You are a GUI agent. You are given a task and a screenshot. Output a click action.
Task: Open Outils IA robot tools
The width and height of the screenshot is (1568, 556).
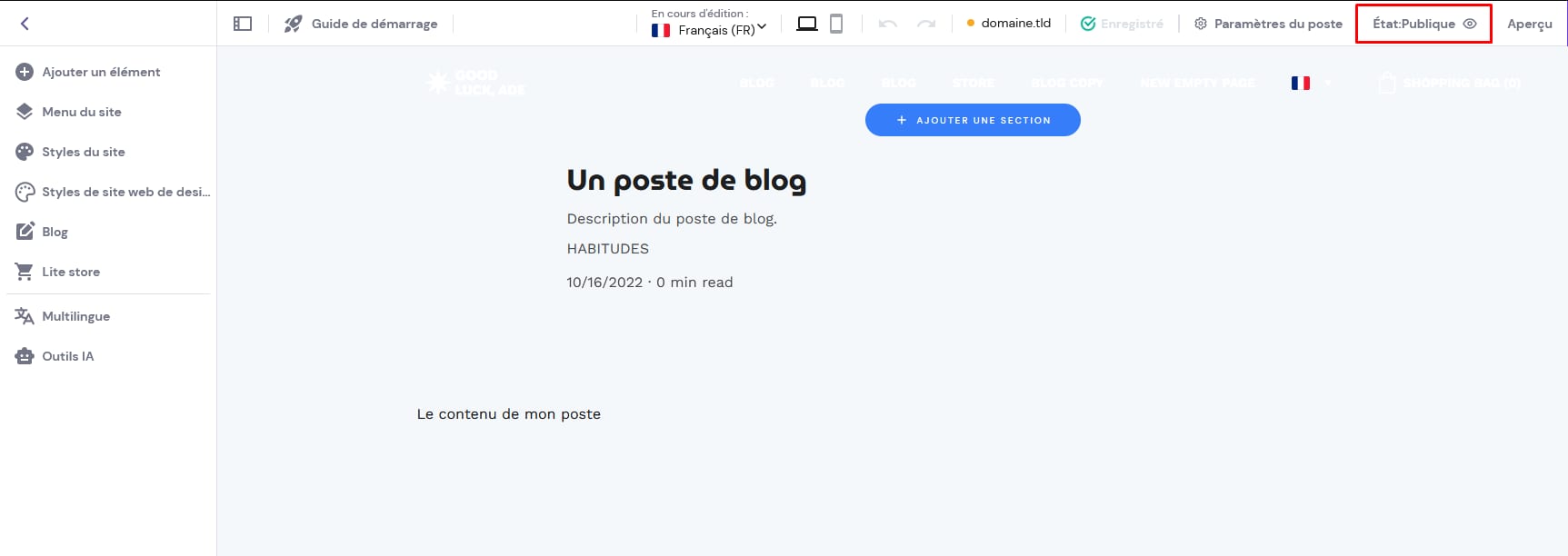point(67,356)
